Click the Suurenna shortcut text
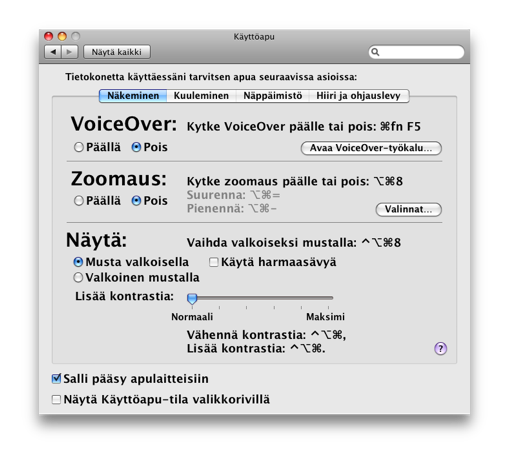This screenshot has height=463, width=509. pyautogui.click(x=233, y=195)
